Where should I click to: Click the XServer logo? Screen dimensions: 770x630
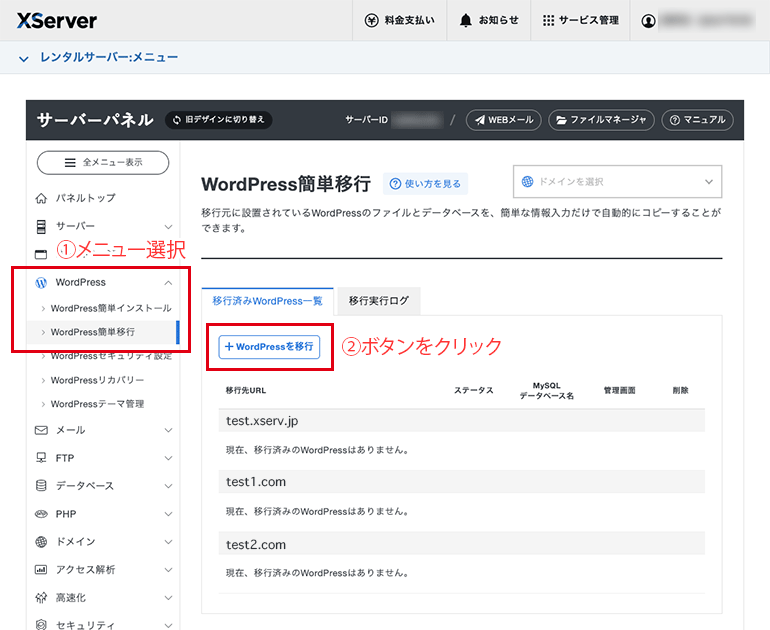pos(57,21)
